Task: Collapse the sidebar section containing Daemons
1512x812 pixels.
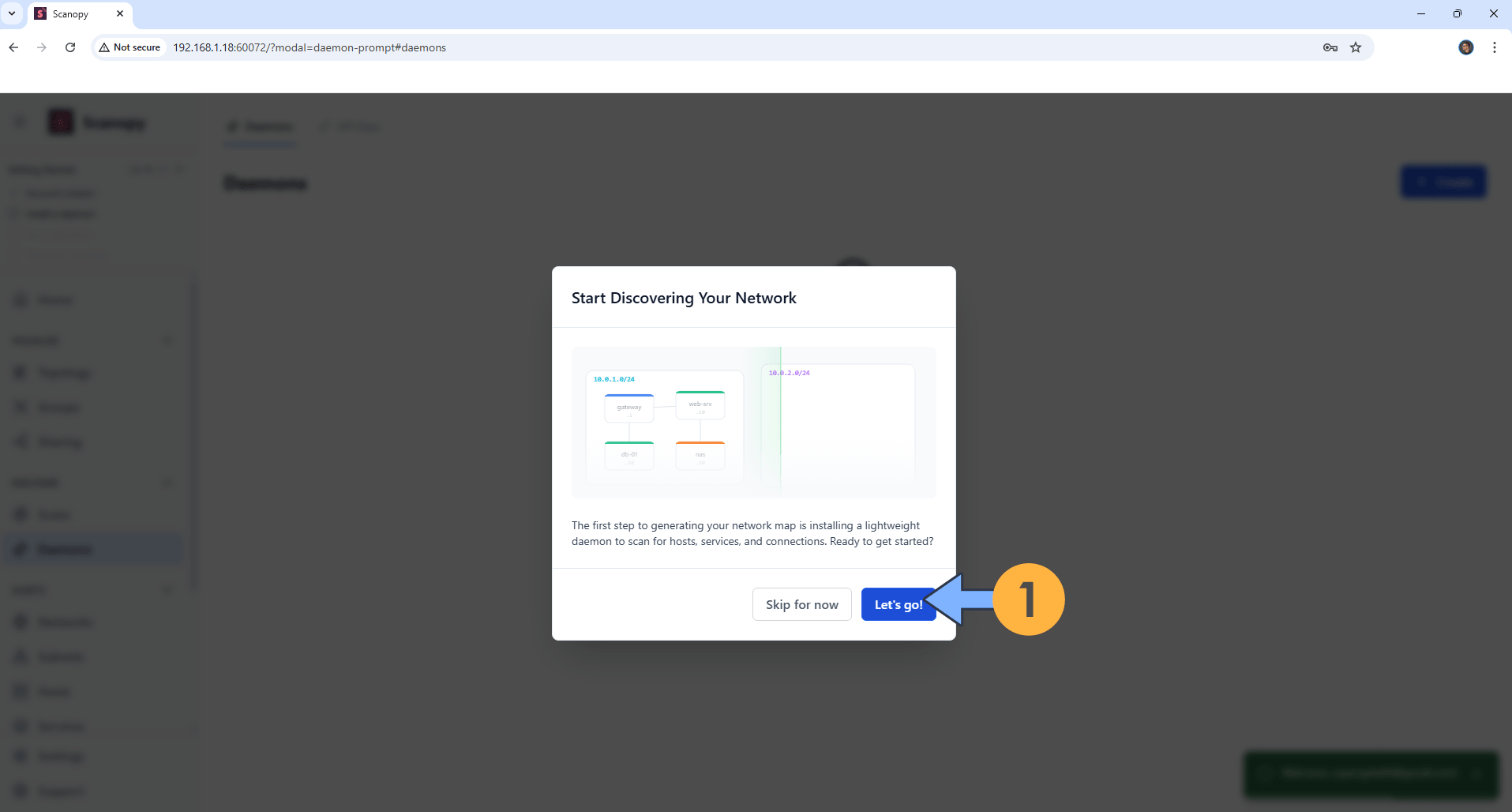Action: (x=167, y=482)
